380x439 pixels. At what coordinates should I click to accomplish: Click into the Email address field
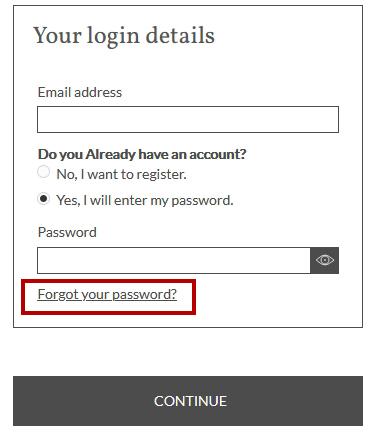(188, 119)
